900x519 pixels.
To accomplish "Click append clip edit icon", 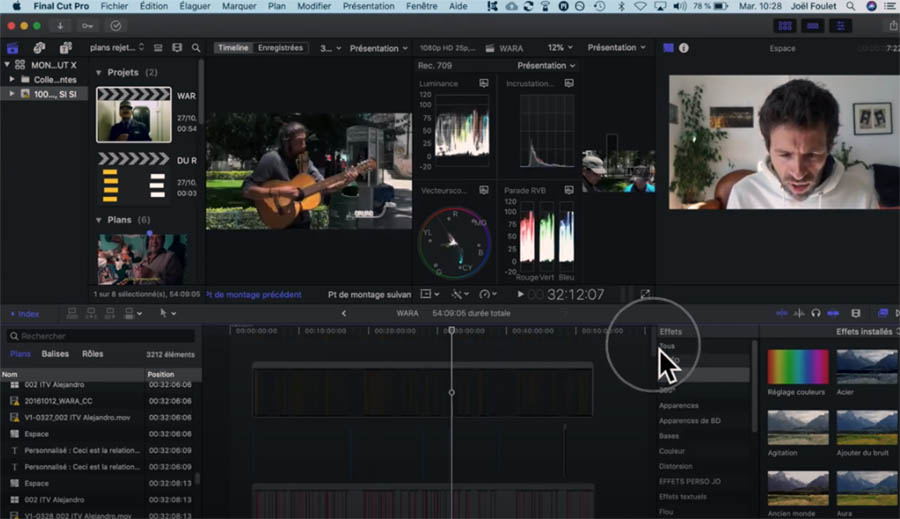I will click(110, 313).
